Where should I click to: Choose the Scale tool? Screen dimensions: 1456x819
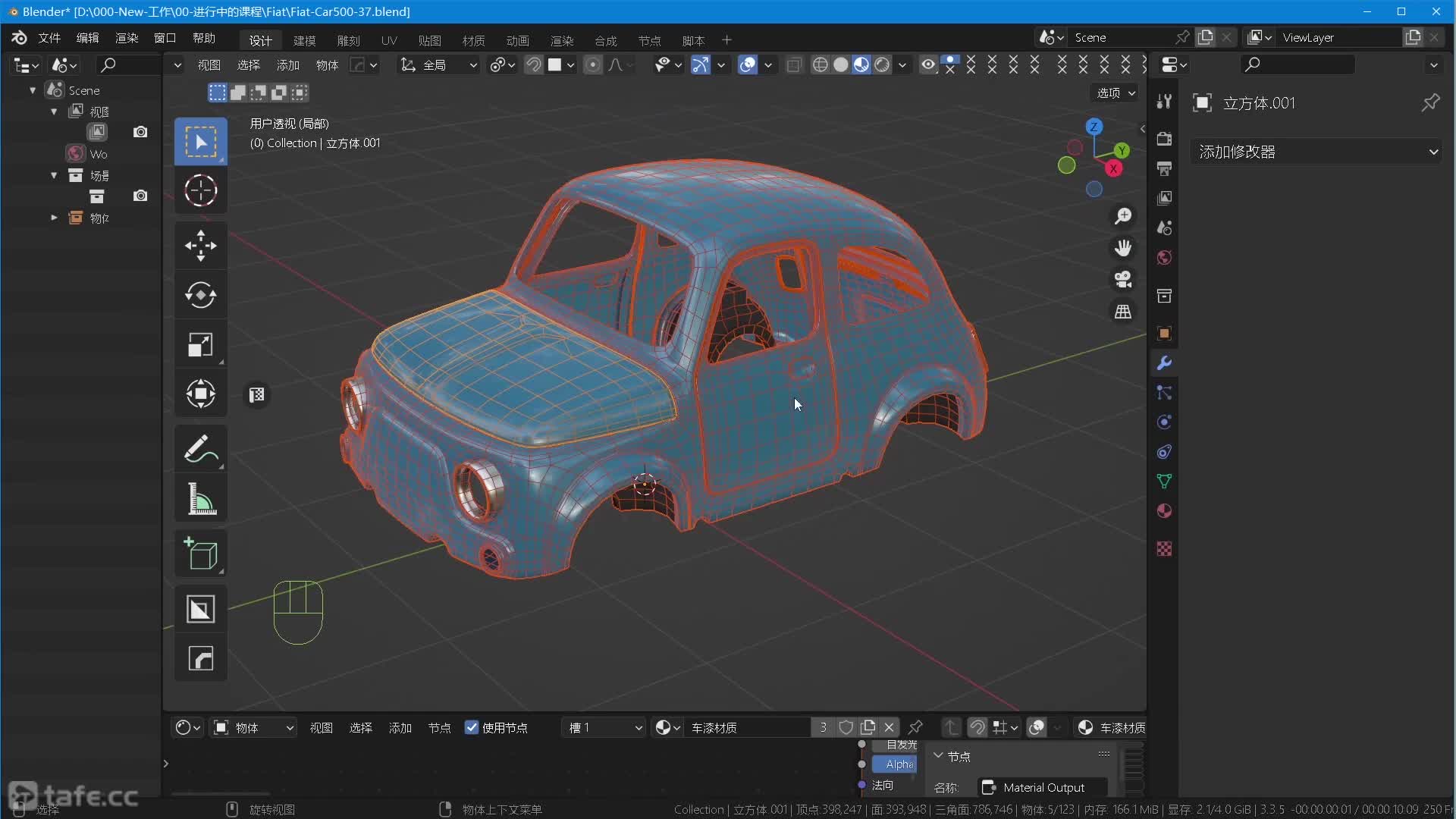click(x=200, y=344)
